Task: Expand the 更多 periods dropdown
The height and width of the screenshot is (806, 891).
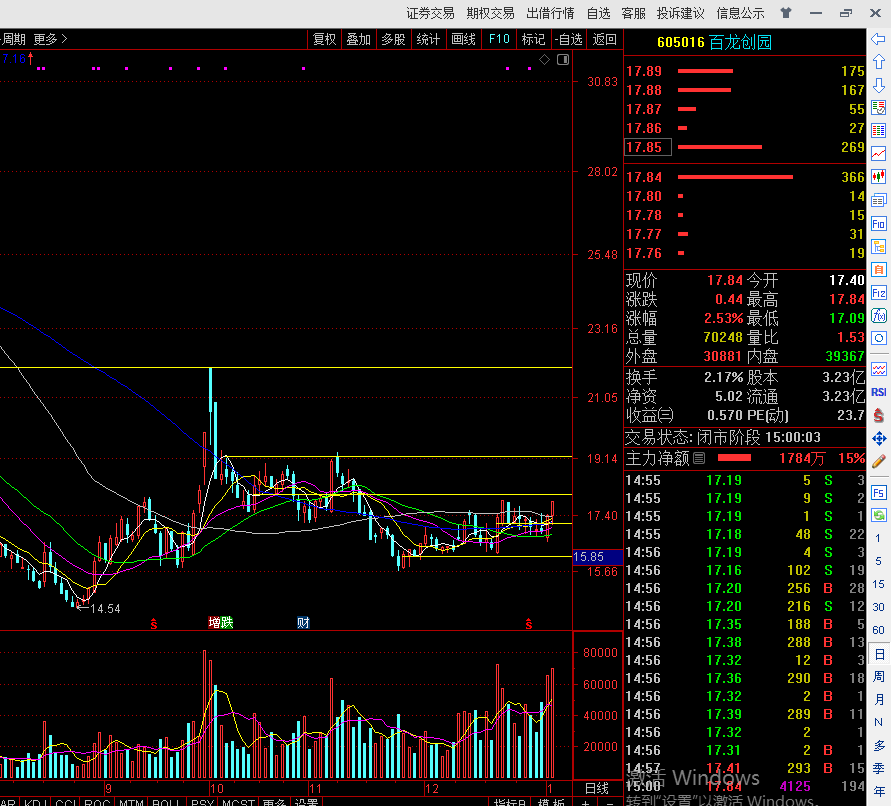Action: click(x=50, y=39)
